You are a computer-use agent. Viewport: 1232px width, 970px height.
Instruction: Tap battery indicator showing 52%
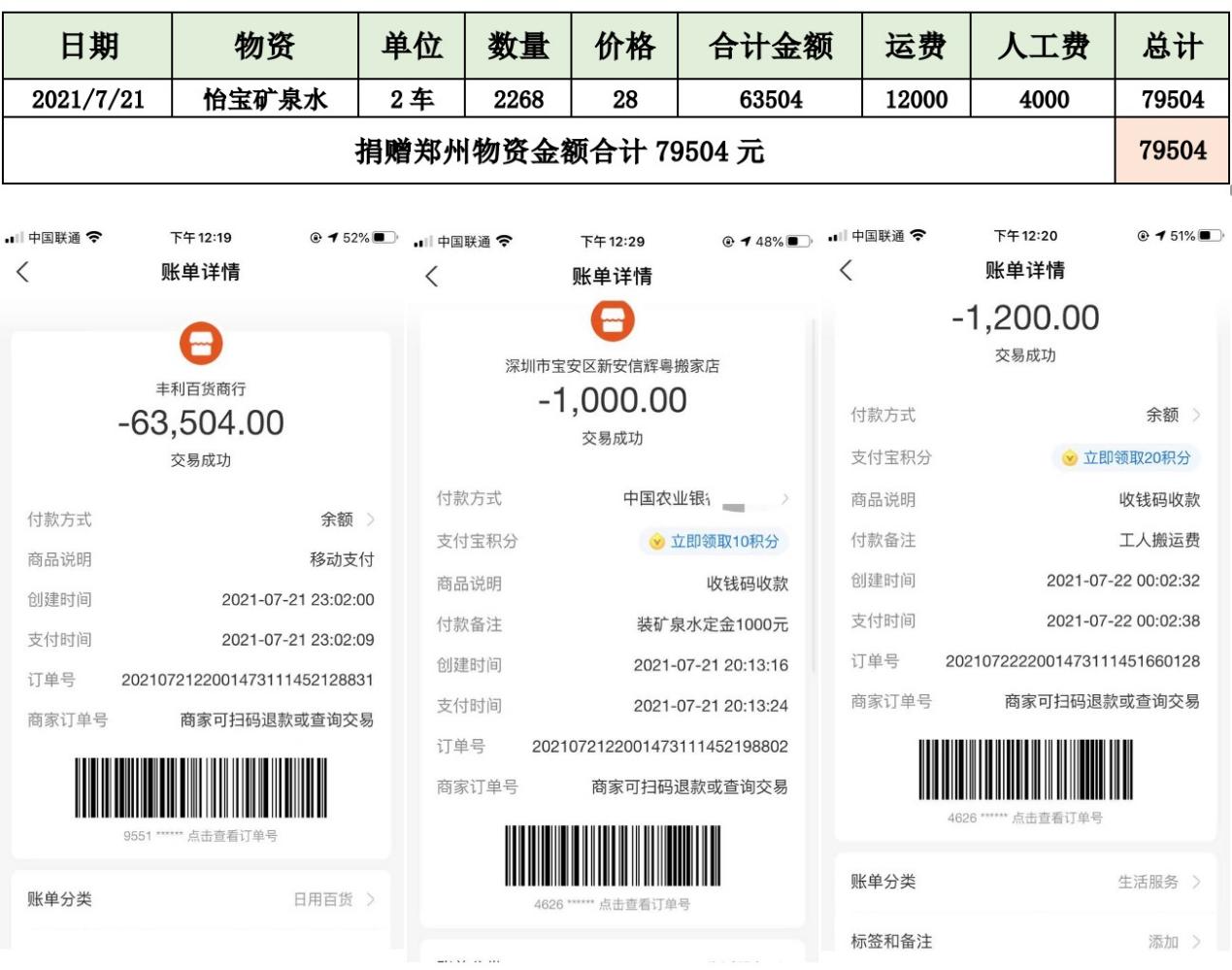click(384, 237)
